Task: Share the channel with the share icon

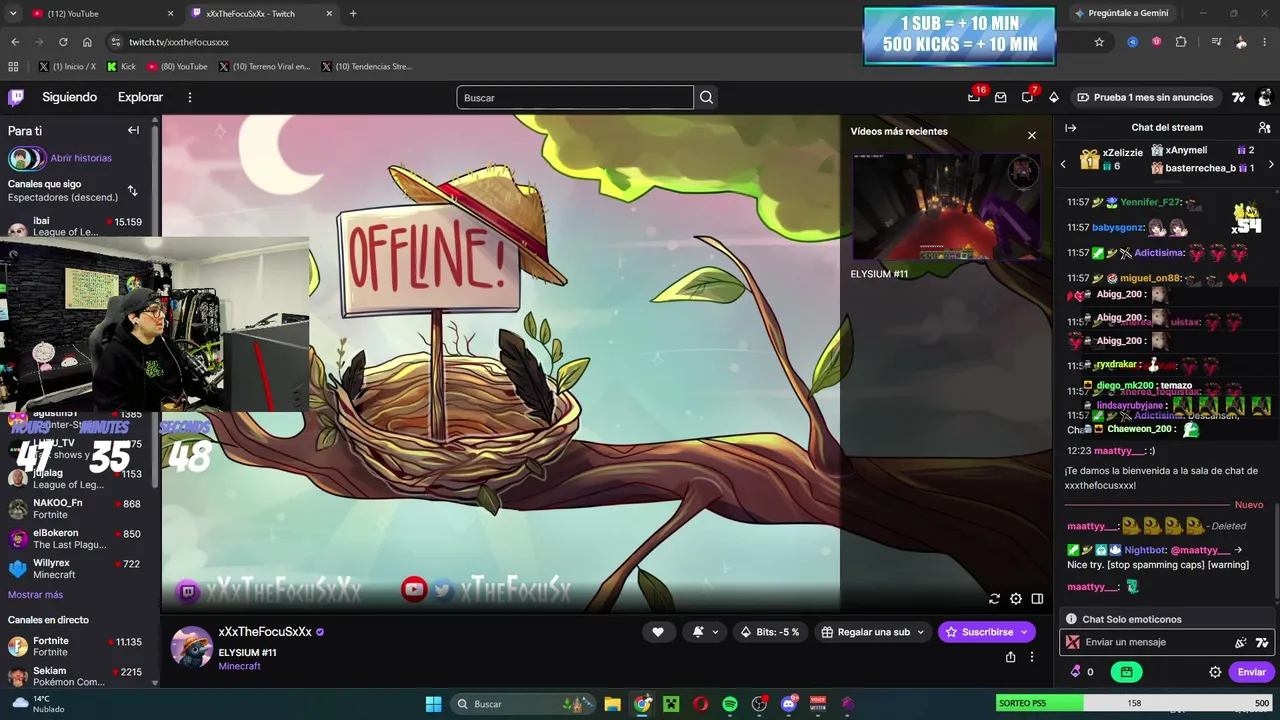Action: coord(1010,657)
